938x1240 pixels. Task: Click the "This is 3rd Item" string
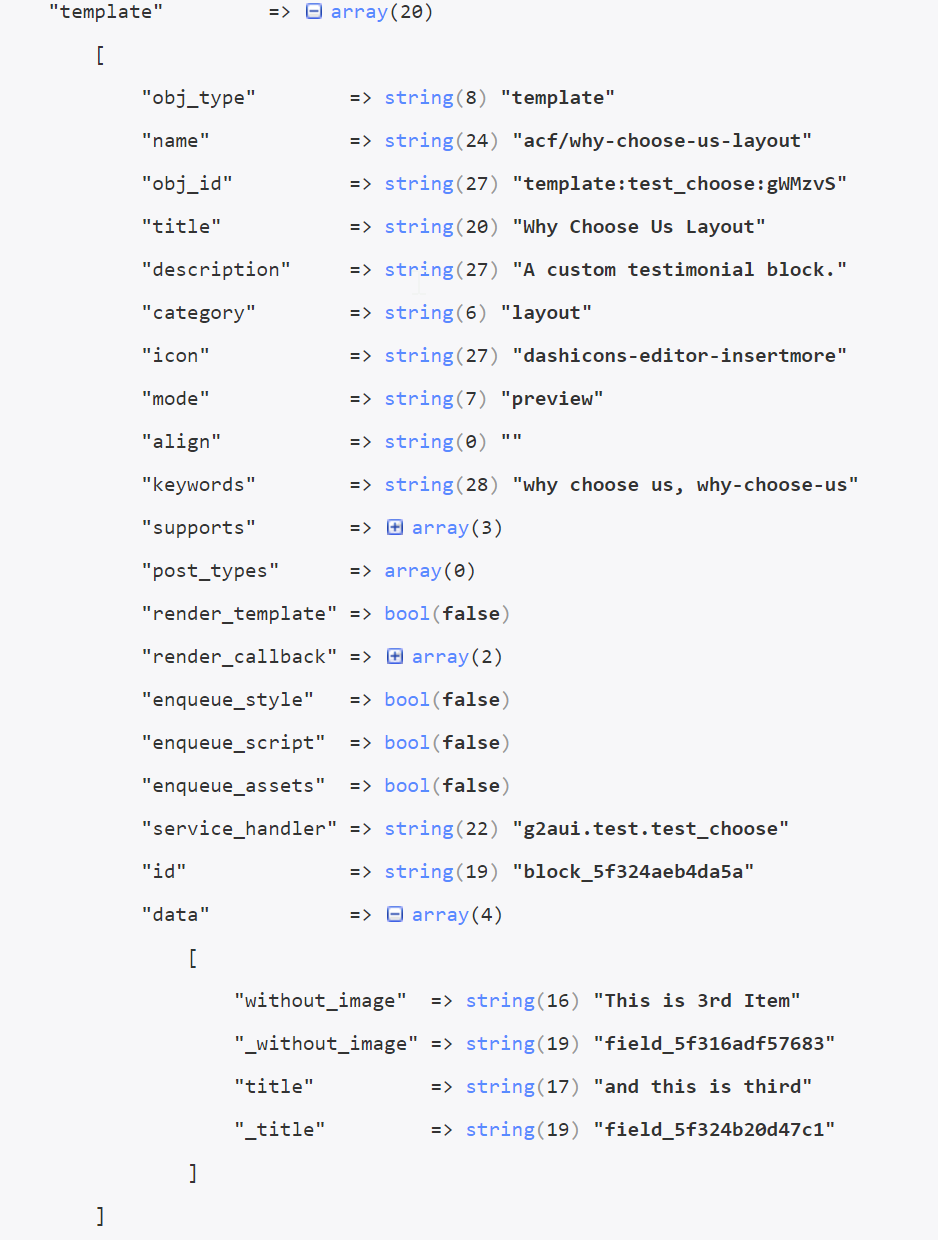[697, 1001]
